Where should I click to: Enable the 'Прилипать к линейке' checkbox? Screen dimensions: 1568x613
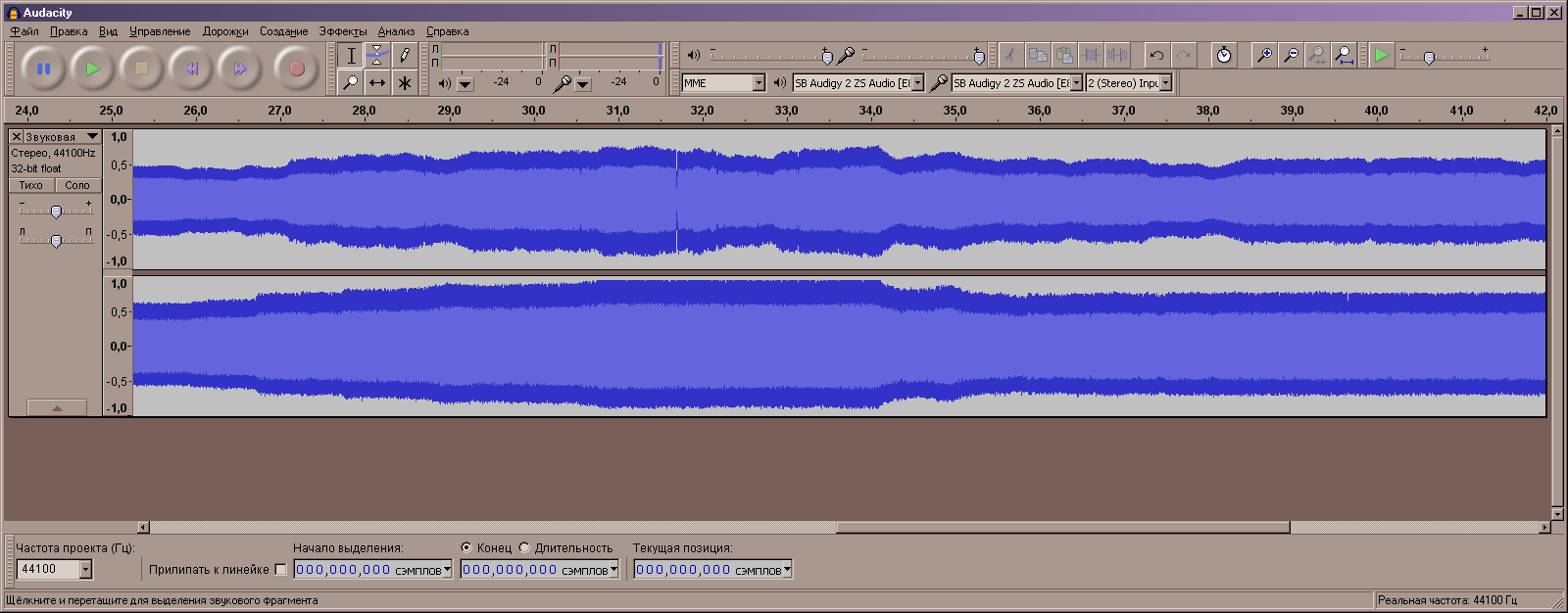coord(281,570)
